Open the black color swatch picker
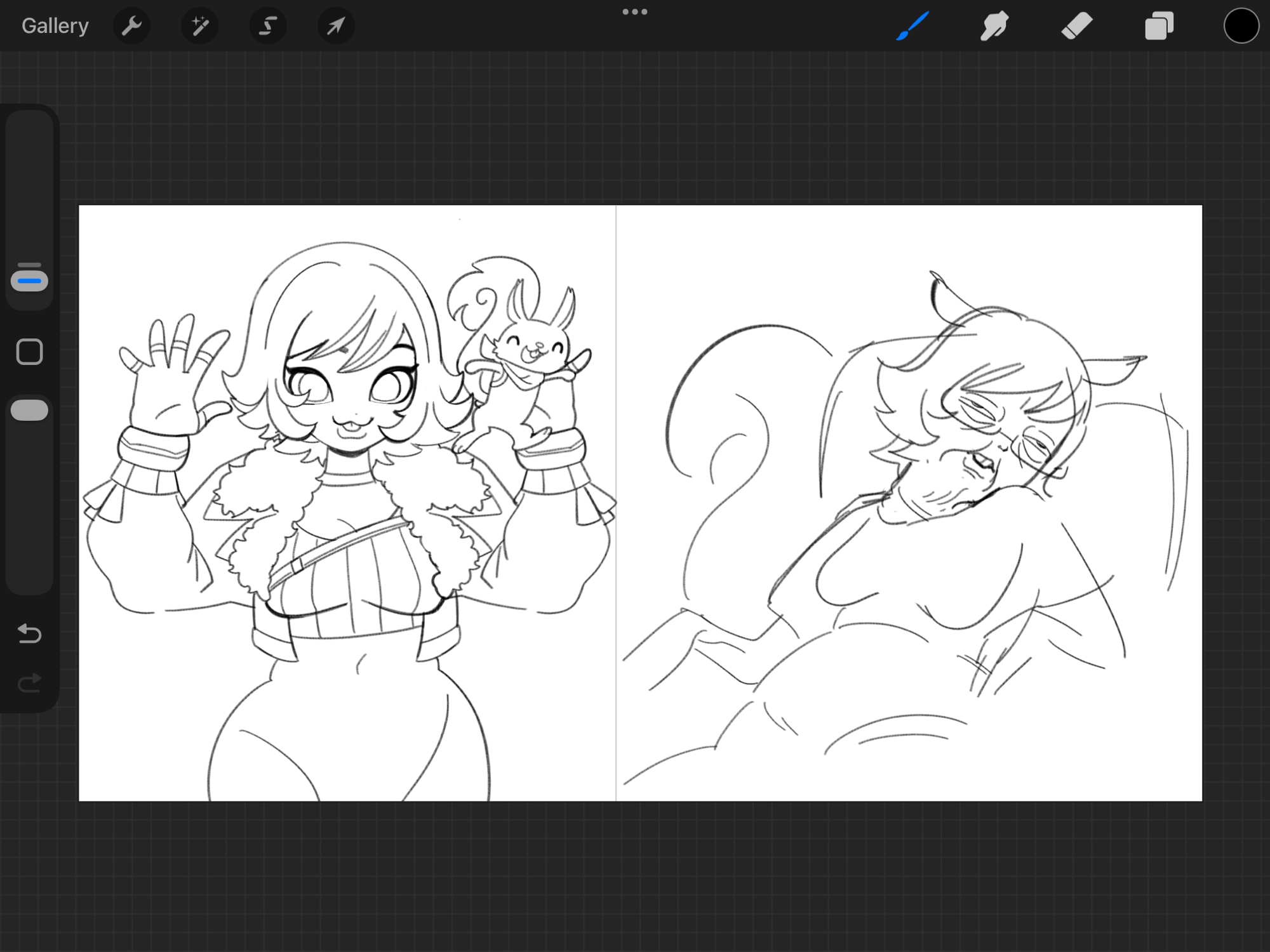The width and height of the screenshot is (1270, 952). pyautogui.click(x=1241, y=26)
